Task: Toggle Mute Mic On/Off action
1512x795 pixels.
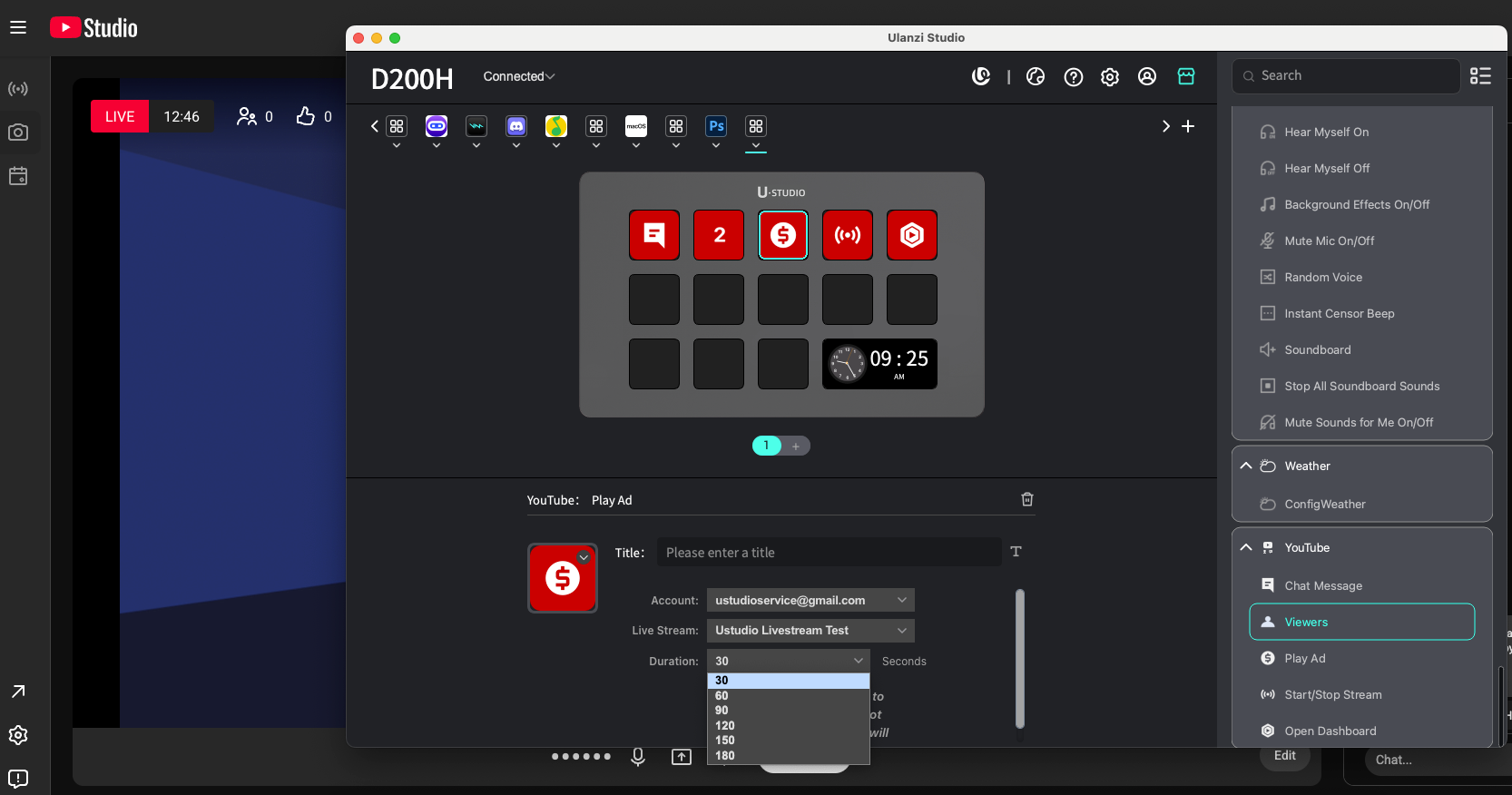Action: [x=1329, y=240]
